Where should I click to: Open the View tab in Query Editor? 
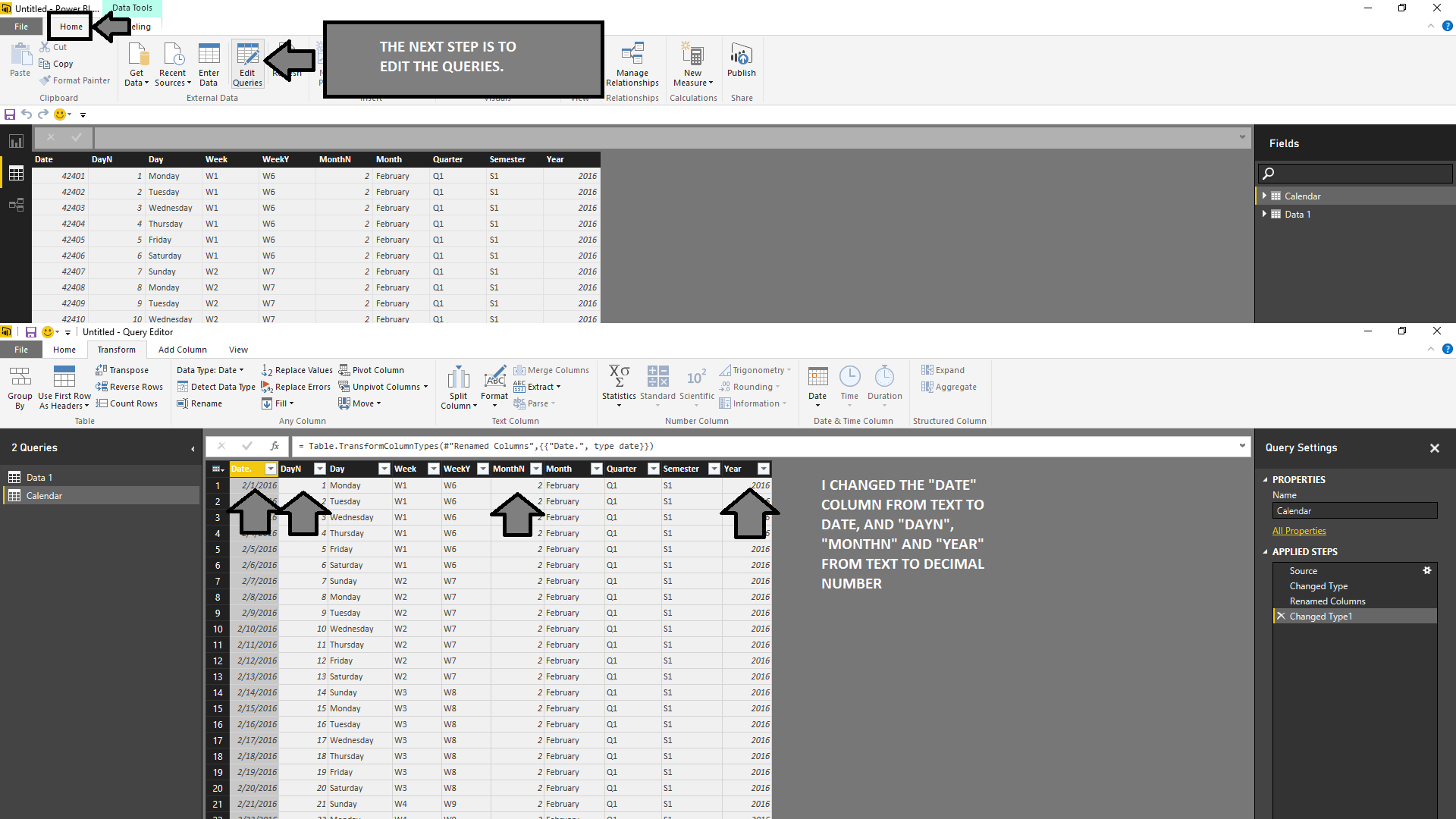point(238,350)
